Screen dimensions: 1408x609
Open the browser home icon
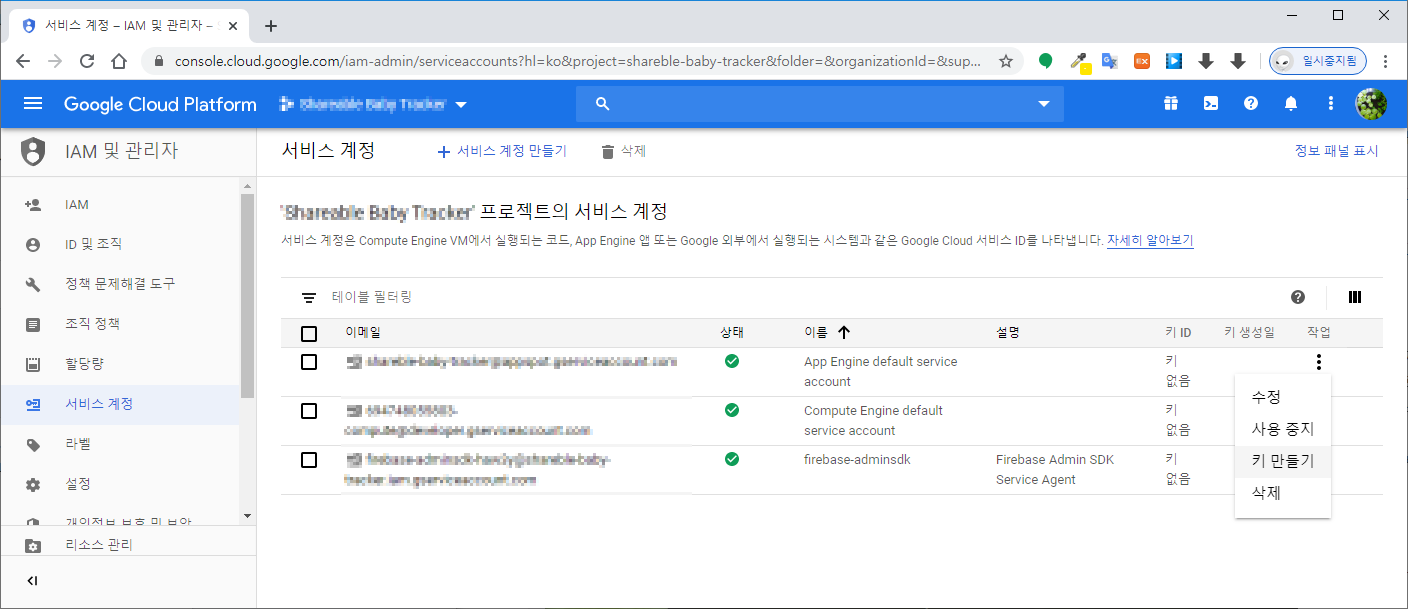[x=119, y=61]
